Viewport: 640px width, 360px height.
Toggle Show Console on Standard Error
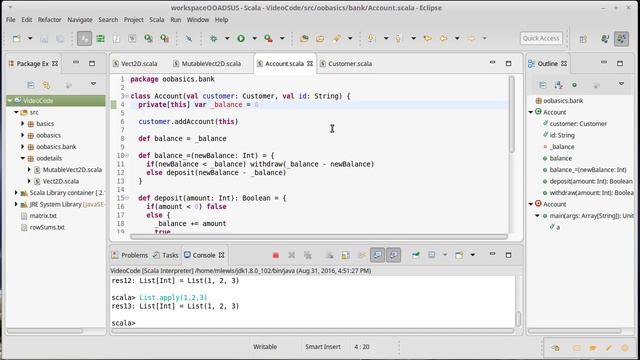point(393,255)
